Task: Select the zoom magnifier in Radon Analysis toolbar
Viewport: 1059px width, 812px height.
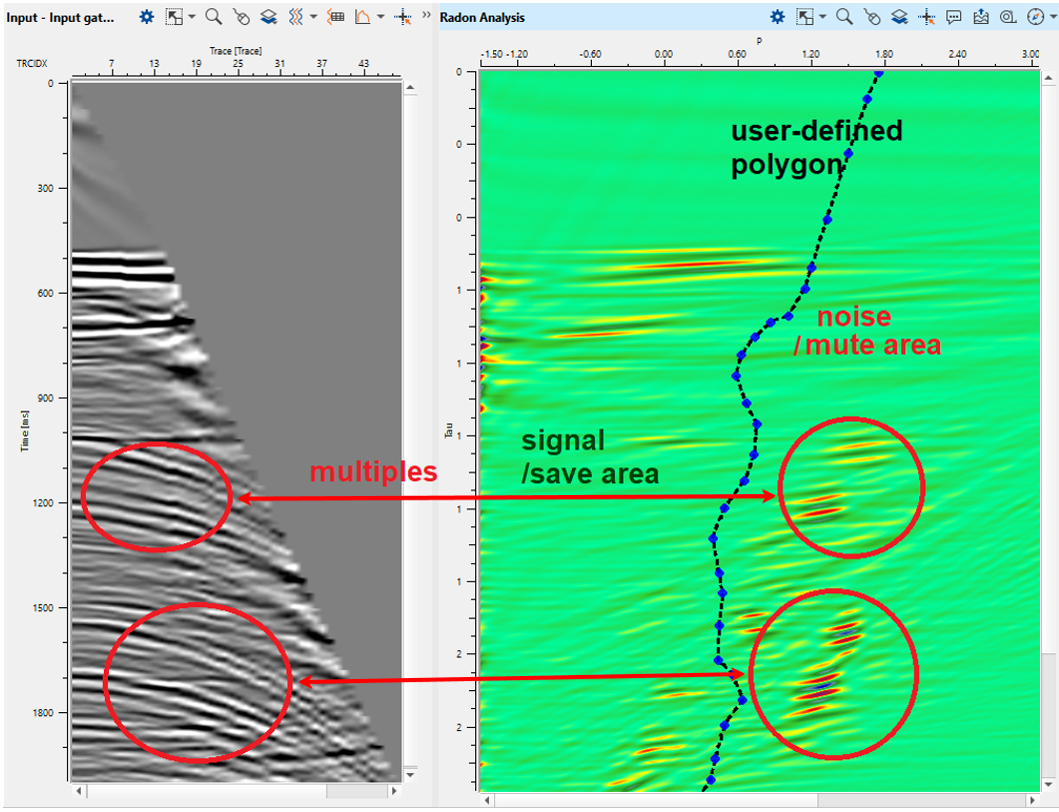Action: click(x=844, y=17)
